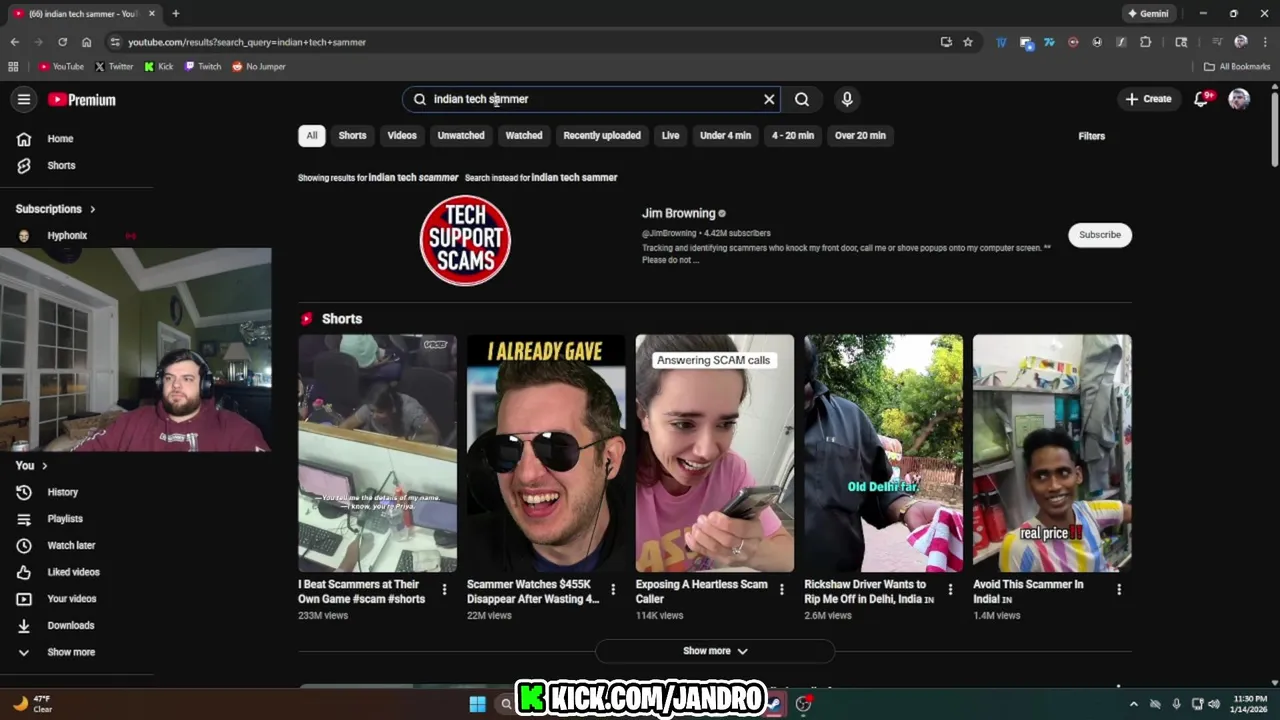
Task: Reload the page with the refresh button
Action: 62,42
